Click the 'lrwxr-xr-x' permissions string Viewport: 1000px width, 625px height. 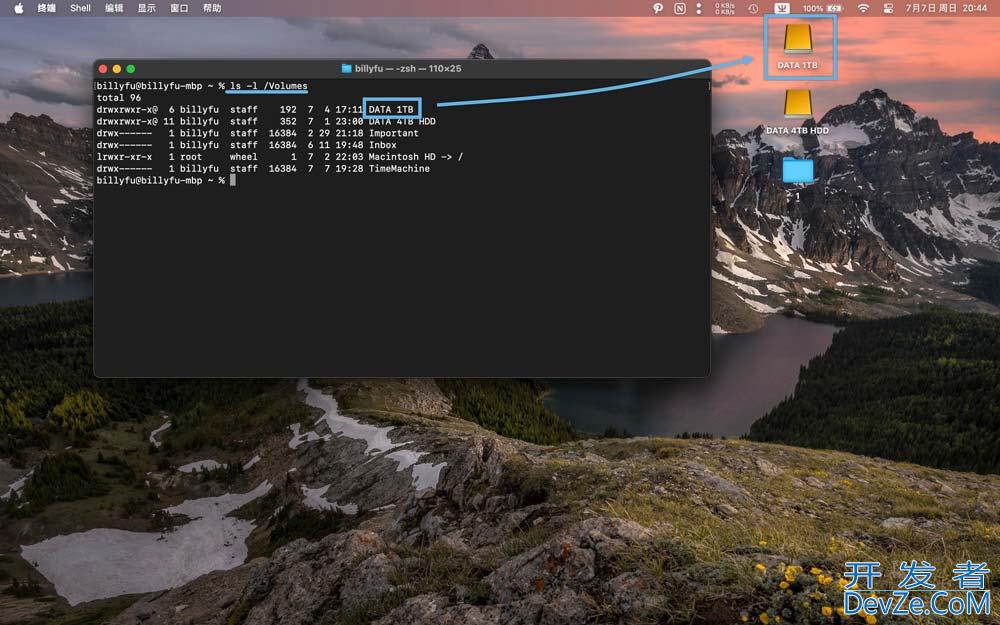pyautogui.click(x=124, y=156)
